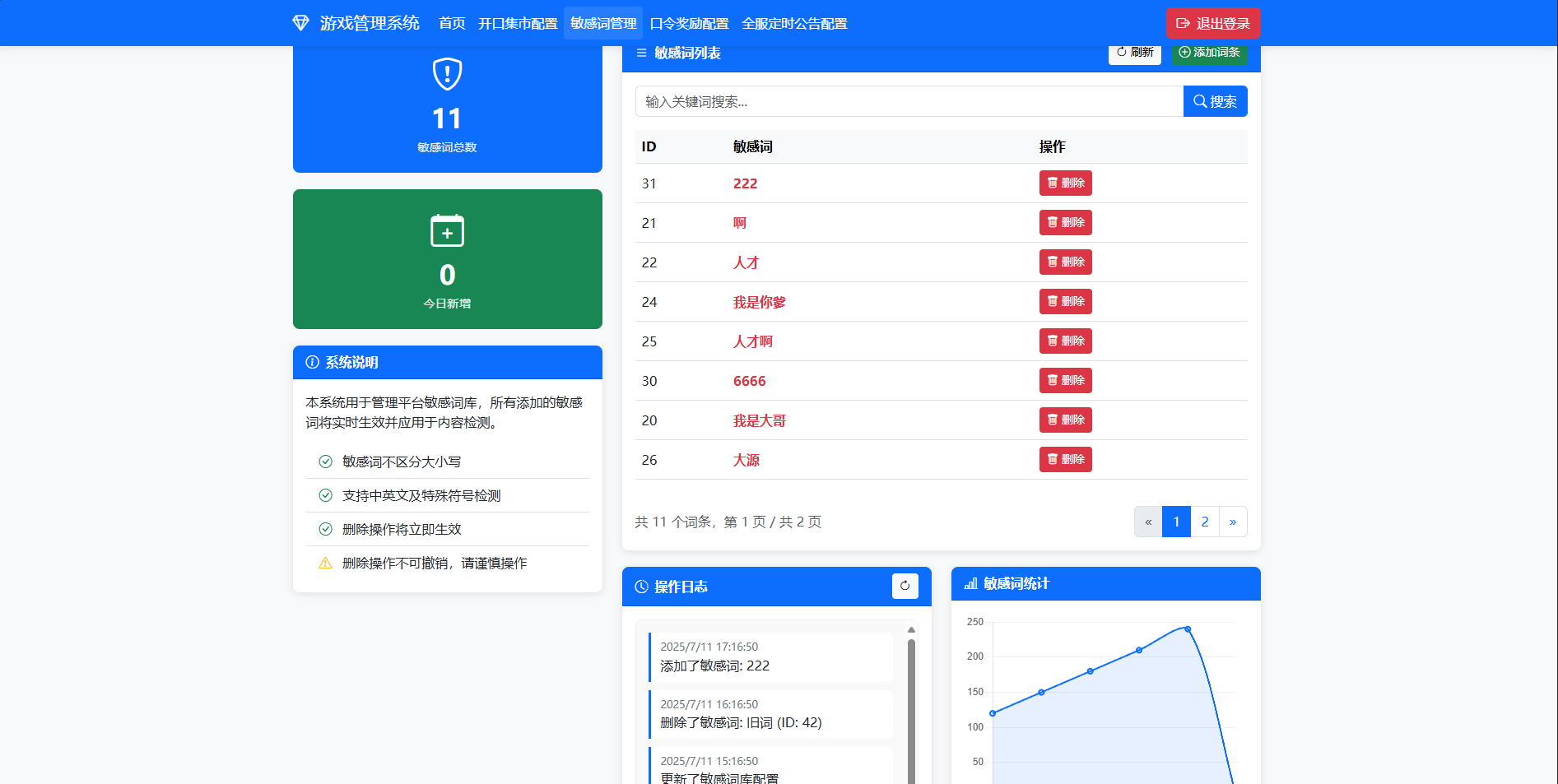Switch to 开口集市配置 page
The width and height of the screenshot is (1558, 784).
coord(517,23)
